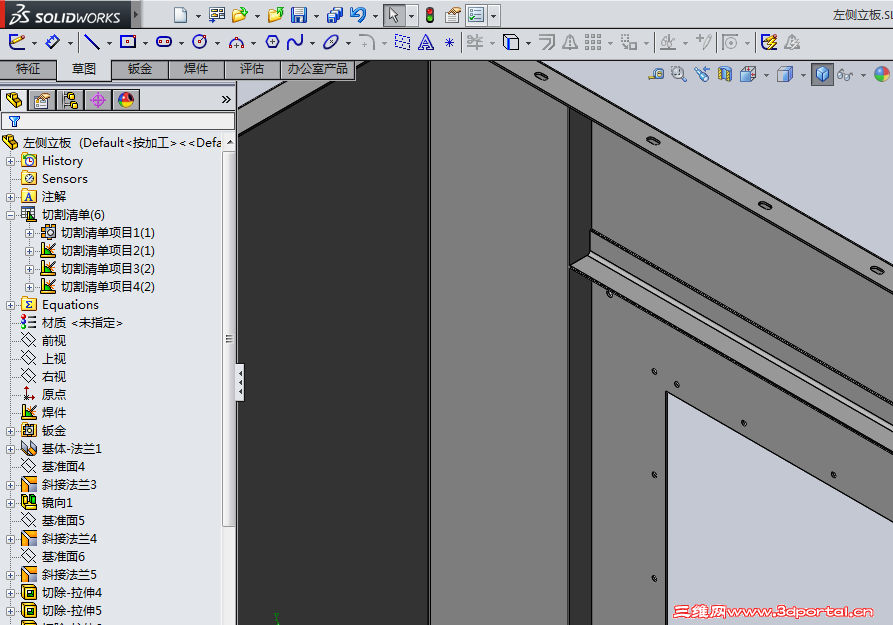Screen dimensions: 893x625
Task: Switch to the 草图 tab
Action: click(x=84, y=69)
